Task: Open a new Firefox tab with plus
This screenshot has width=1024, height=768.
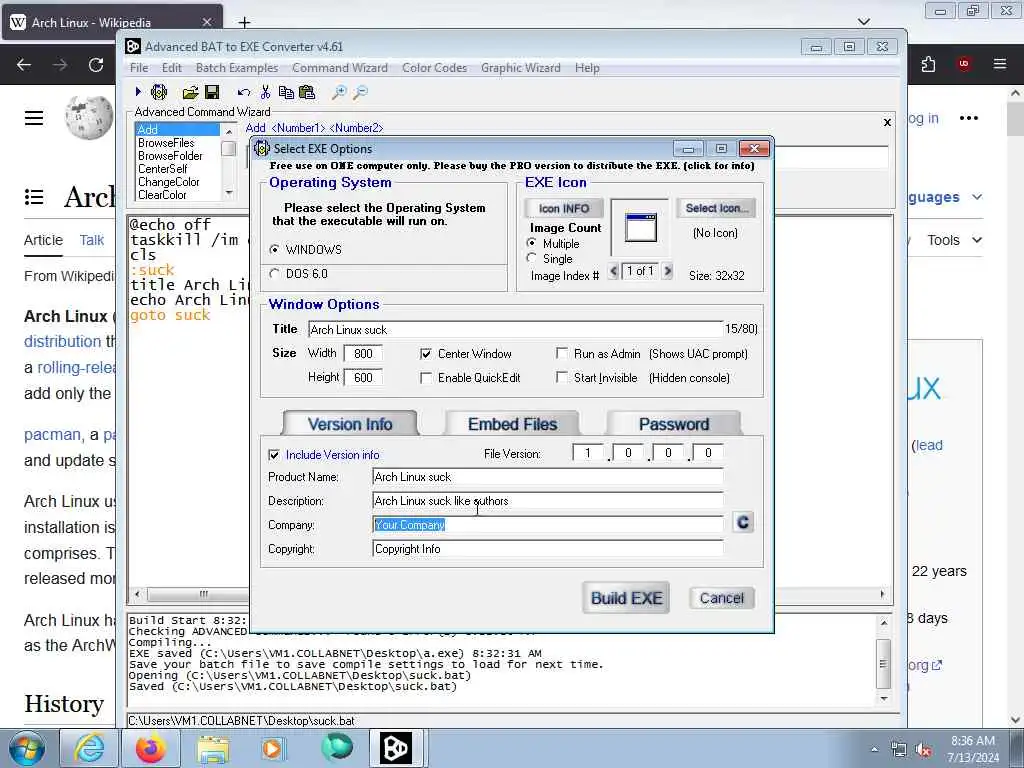Action: [244, 23]
